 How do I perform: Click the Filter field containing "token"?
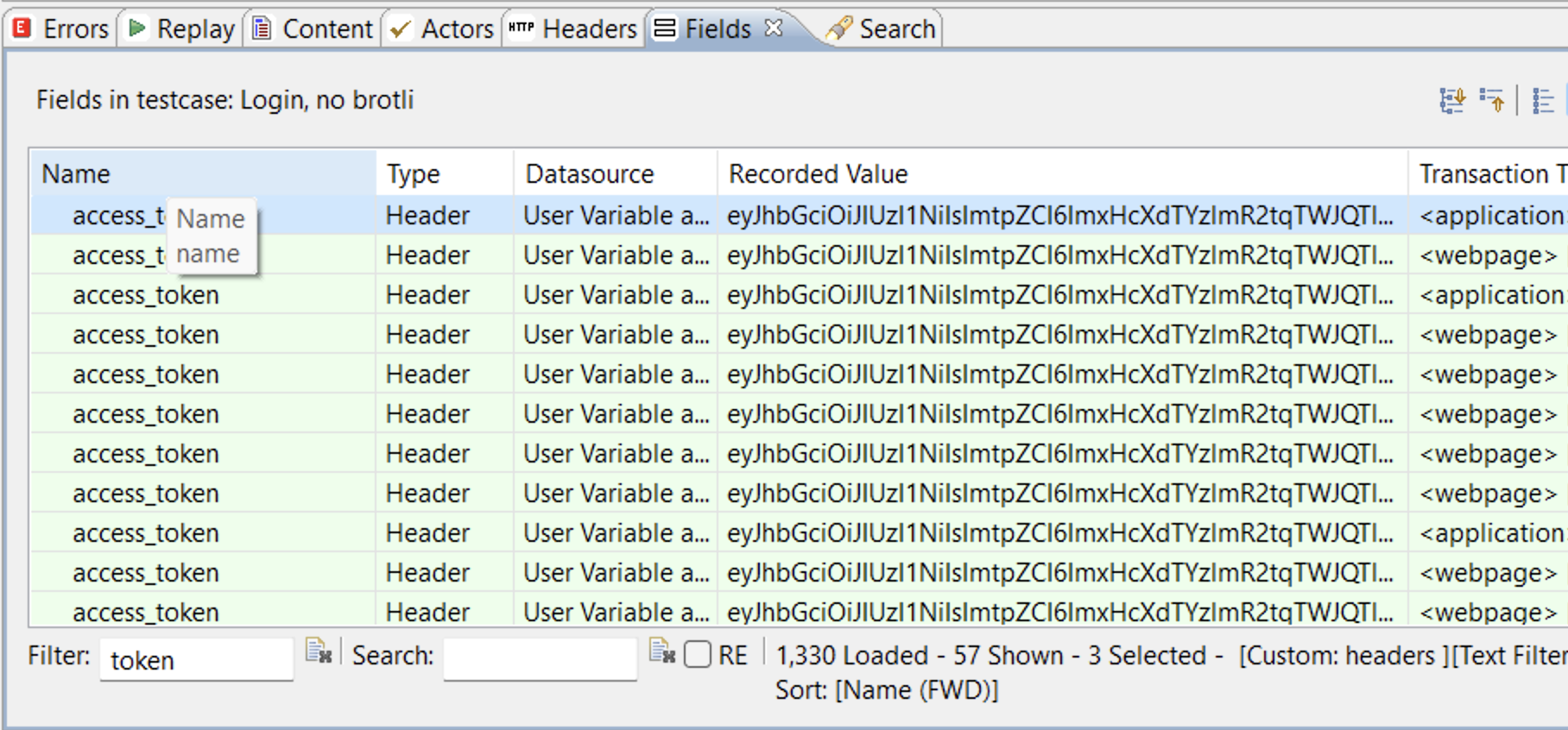196,660
